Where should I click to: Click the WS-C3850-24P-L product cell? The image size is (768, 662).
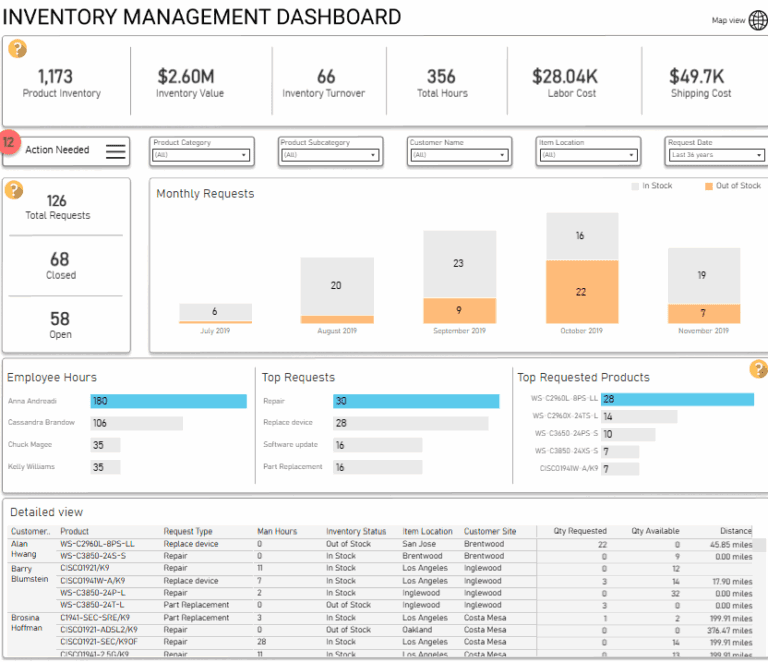[93, 593]
